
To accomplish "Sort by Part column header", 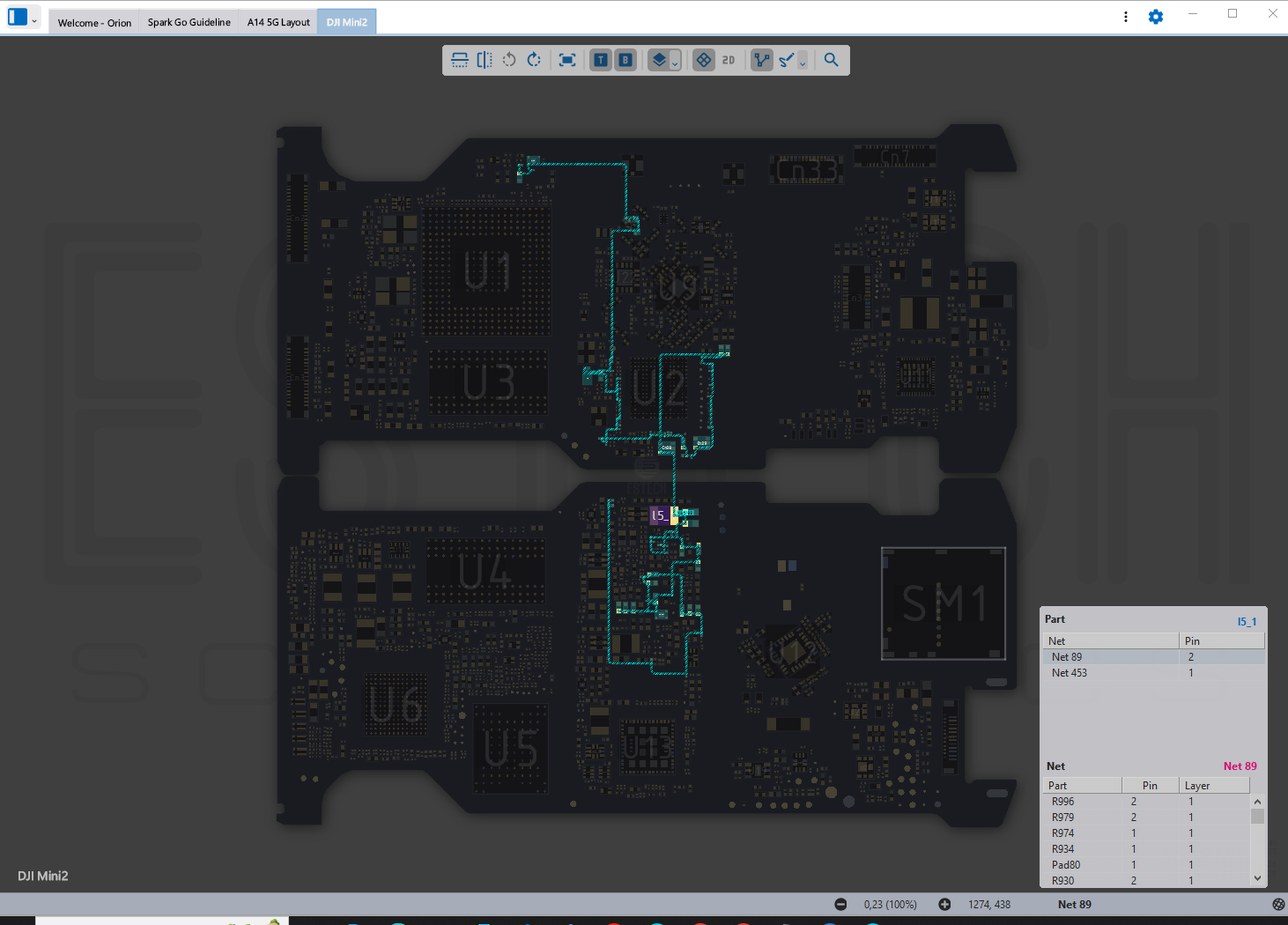I will [1083, 786].
